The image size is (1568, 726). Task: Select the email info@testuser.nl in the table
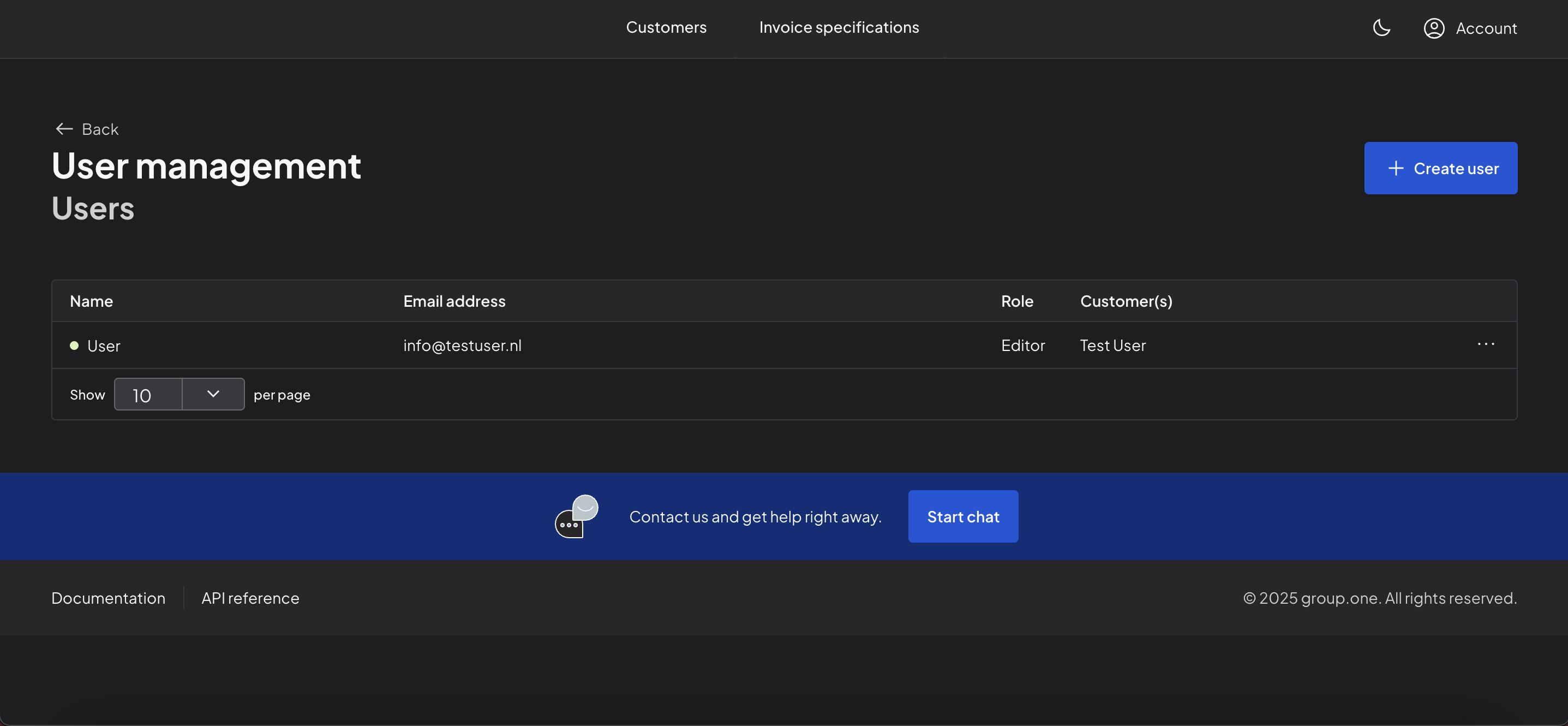tap(463, 346)
